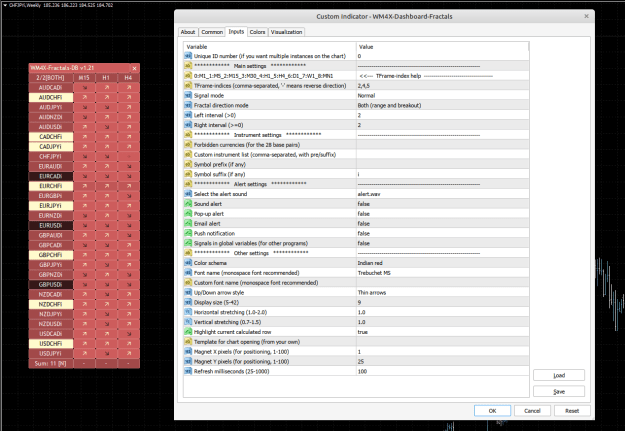The image size is (625, 431).
Task: Close the WM4X-Fractals-DB dashboard panel
Action: pos(134,68)
